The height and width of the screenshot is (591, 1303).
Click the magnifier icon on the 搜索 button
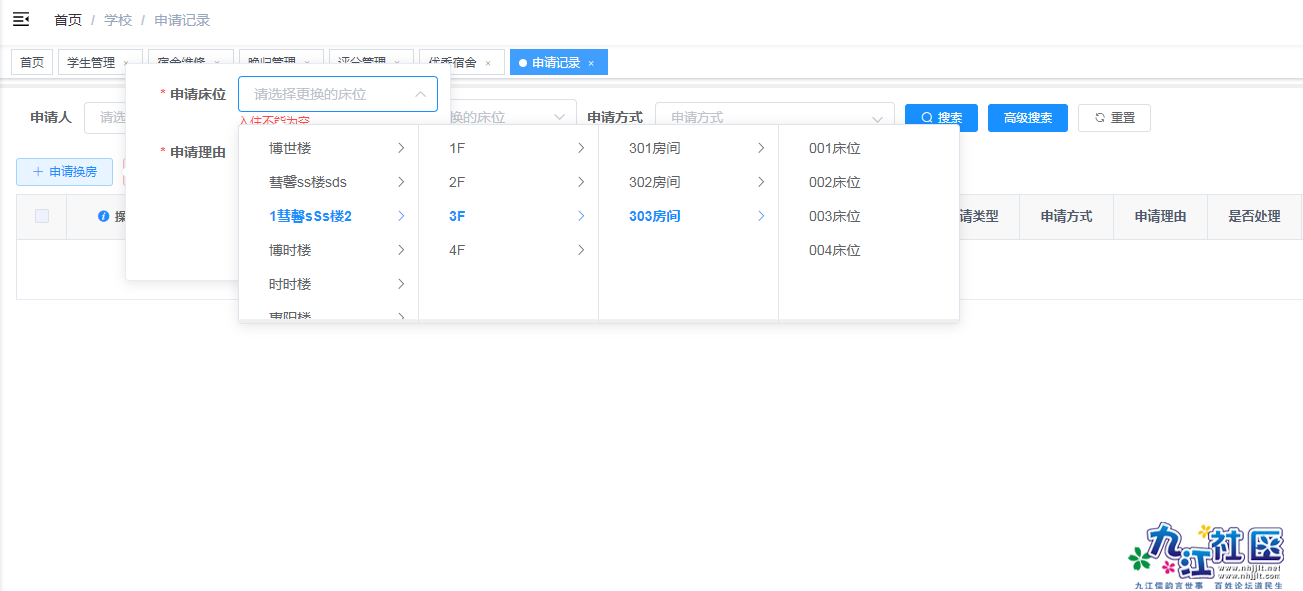coord(926,117)
